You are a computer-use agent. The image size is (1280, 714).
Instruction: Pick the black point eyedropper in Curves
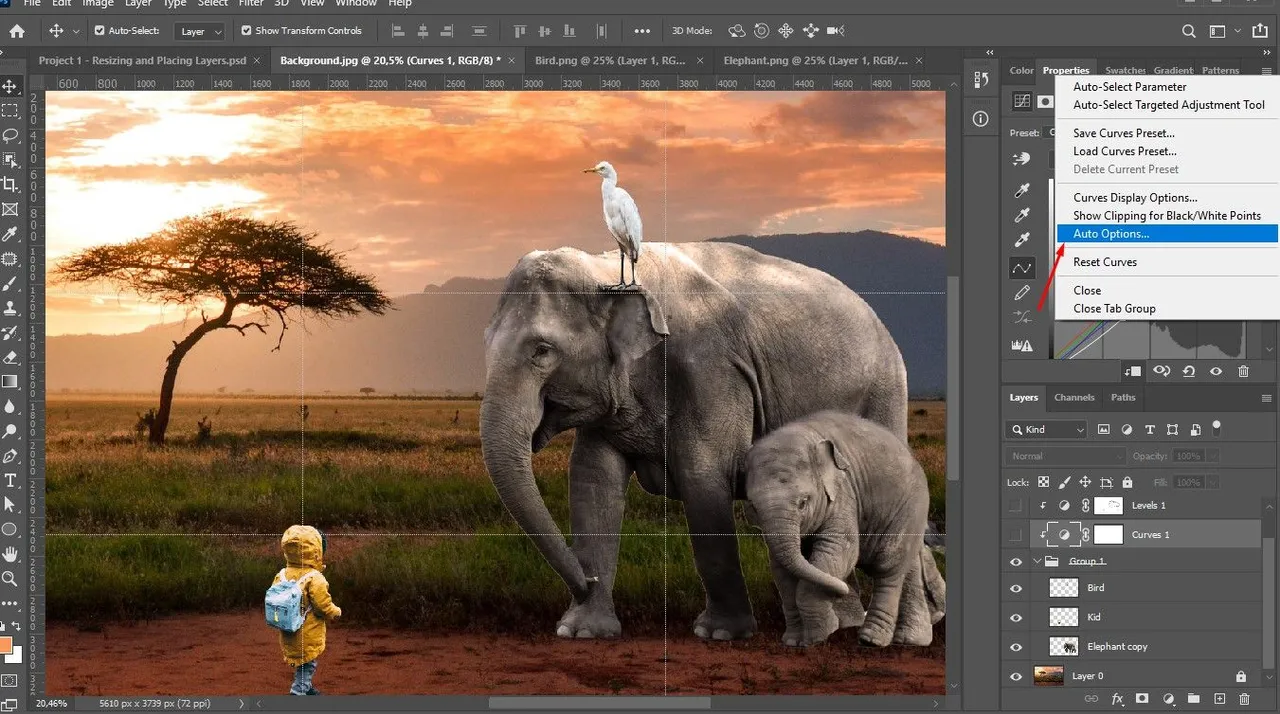click(1022, 190)
